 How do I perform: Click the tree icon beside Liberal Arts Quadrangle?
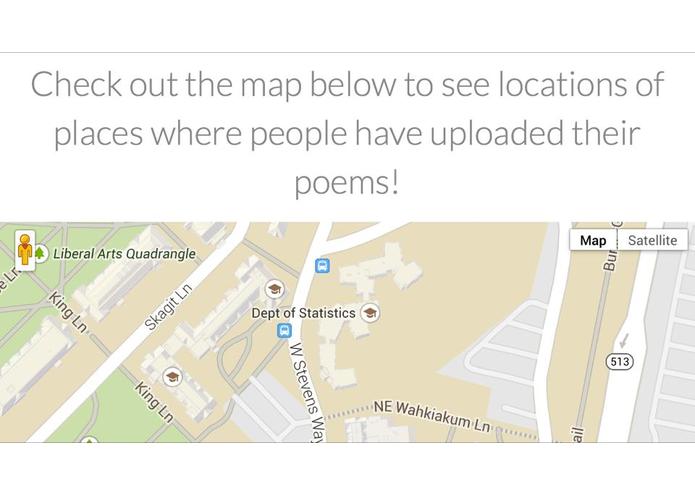(40, 253)
